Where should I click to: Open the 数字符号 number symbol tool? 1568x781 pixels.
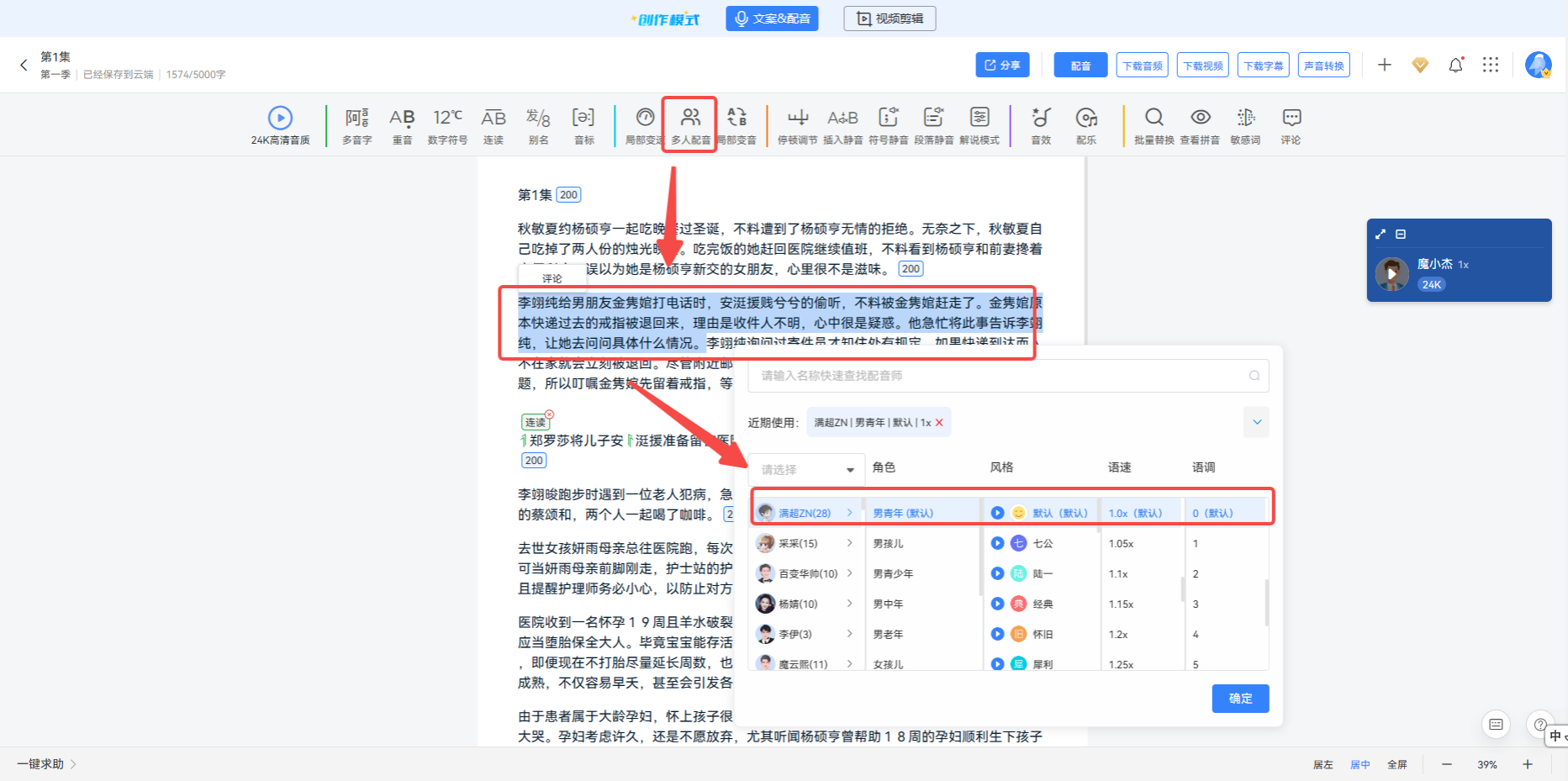[448, 126]
